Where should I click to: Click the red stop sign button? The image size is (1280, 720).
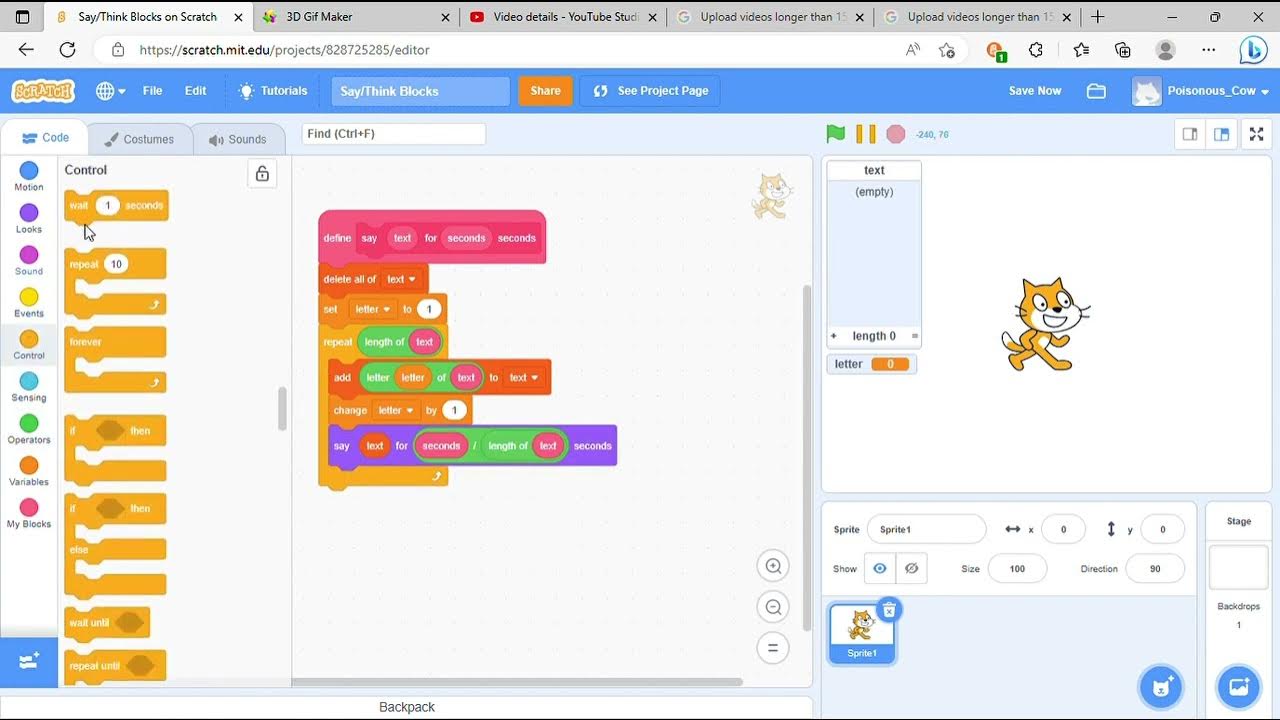[x=896, y=134]
